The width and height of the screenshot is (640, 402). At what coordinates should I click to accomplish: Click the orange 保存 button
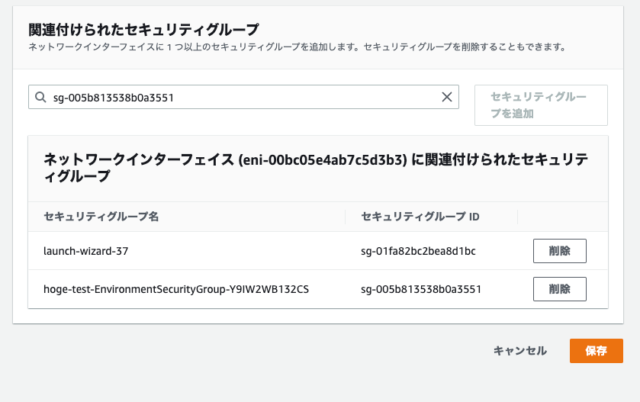[596, 351]
